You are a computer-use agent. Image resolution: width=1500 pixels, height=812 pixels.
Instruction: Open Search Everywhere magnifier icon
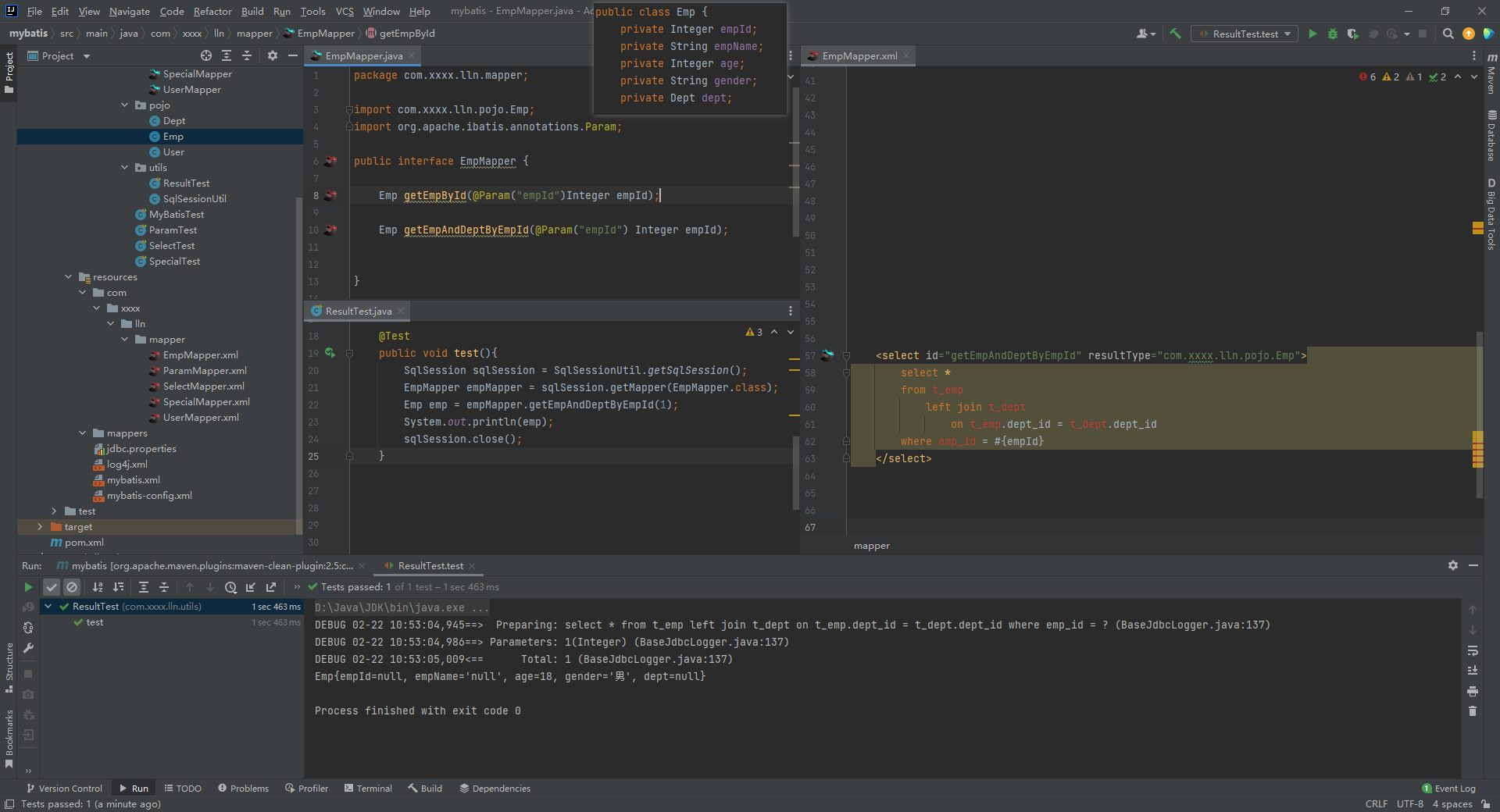tap(1448, 34)
